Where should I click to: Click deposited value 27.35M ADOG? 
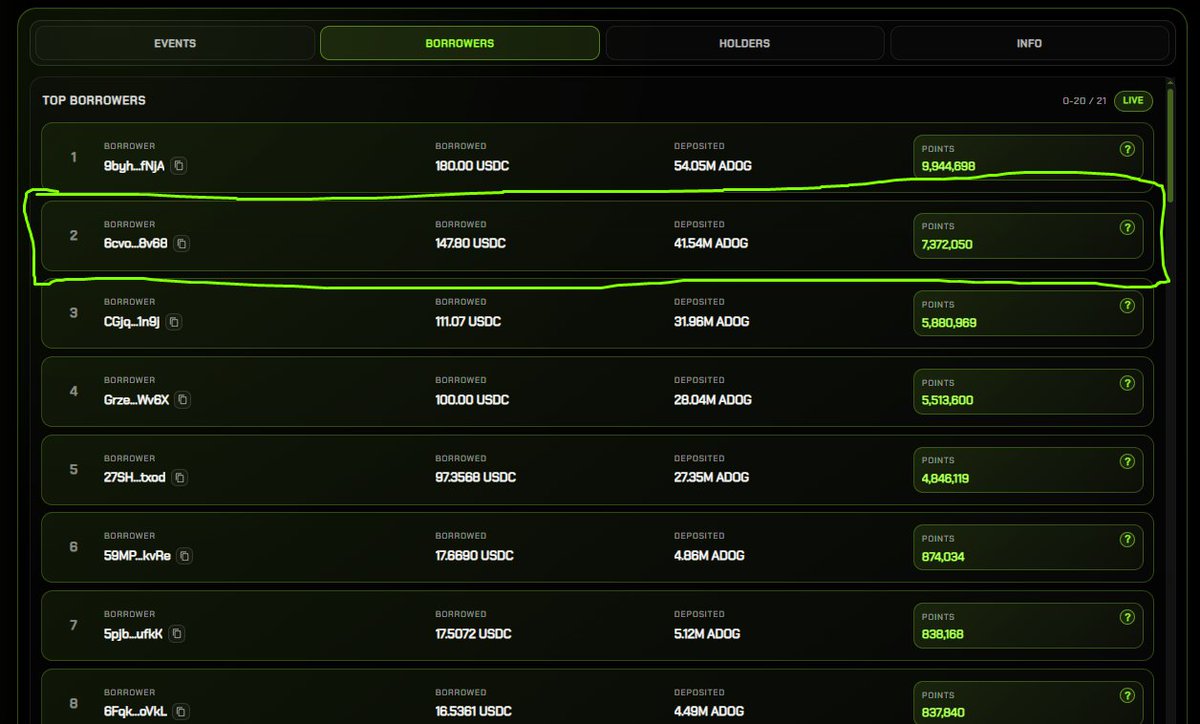(711, 478)
